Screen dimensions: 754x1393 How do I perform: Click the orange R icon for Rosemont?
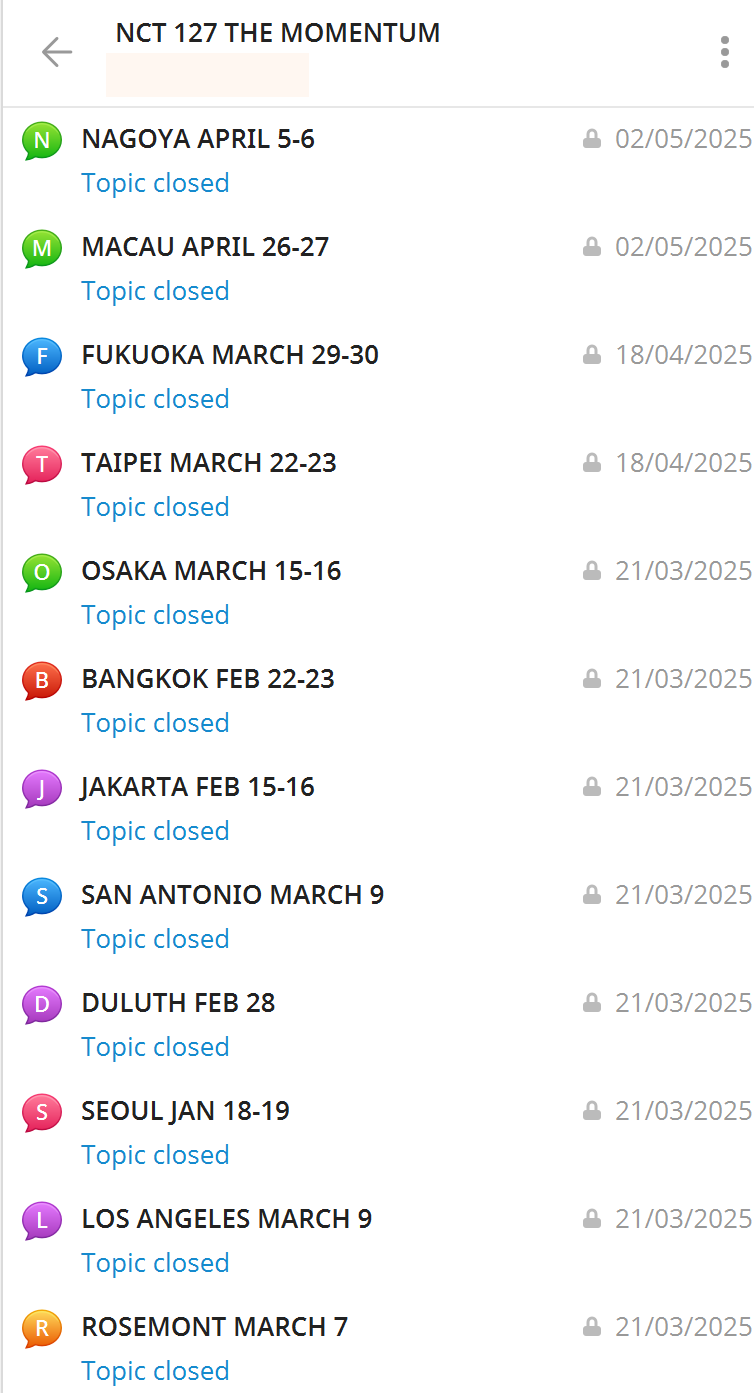41,1329
